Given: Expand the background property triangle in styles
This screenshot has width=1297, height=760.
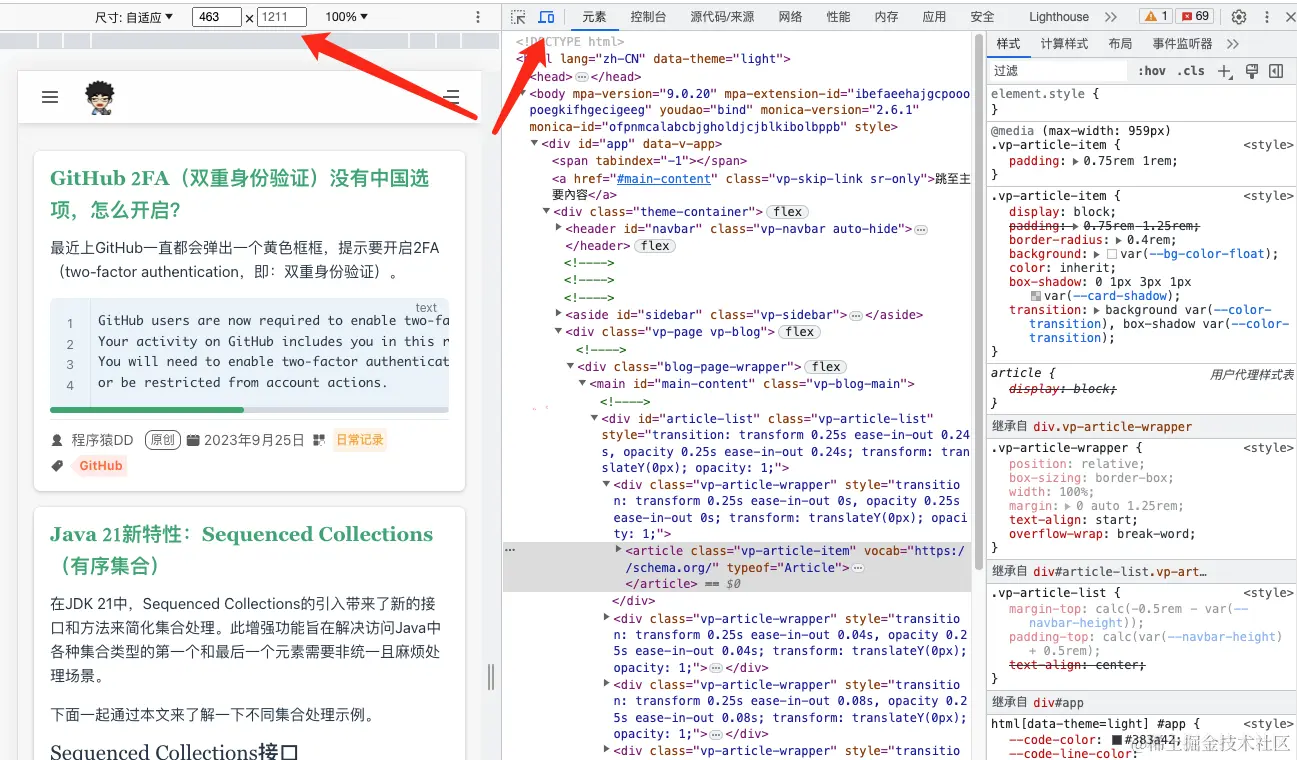Looking at the screenshot, I should click(x=1097, y=254).
